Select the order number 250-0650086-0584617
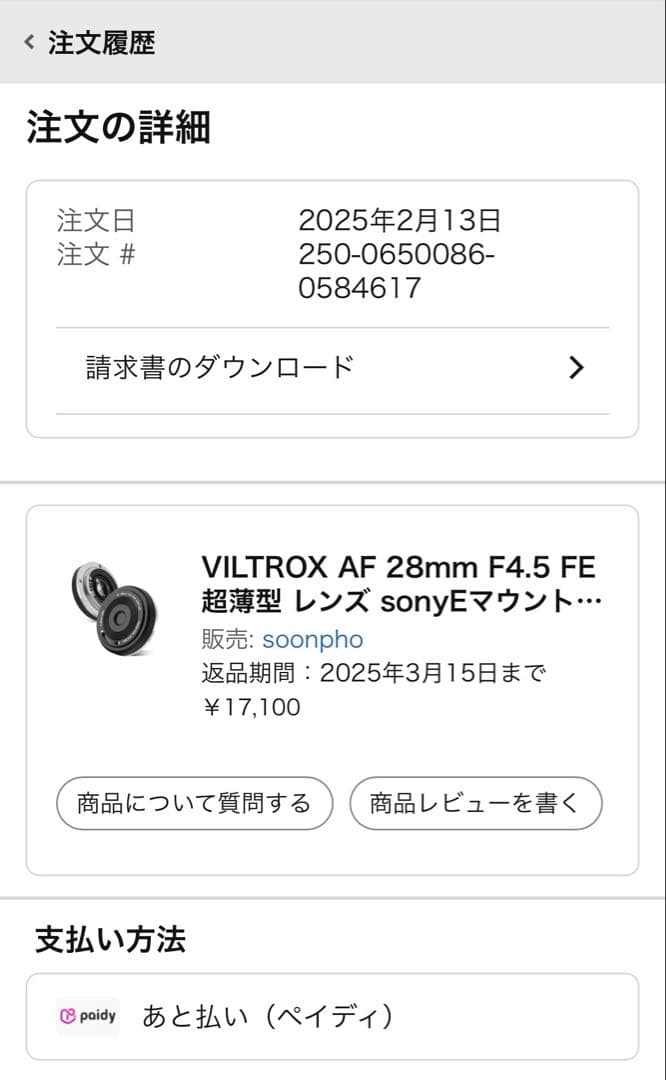Viewport: 666px width, 1080px height. (x=400, y=269)
